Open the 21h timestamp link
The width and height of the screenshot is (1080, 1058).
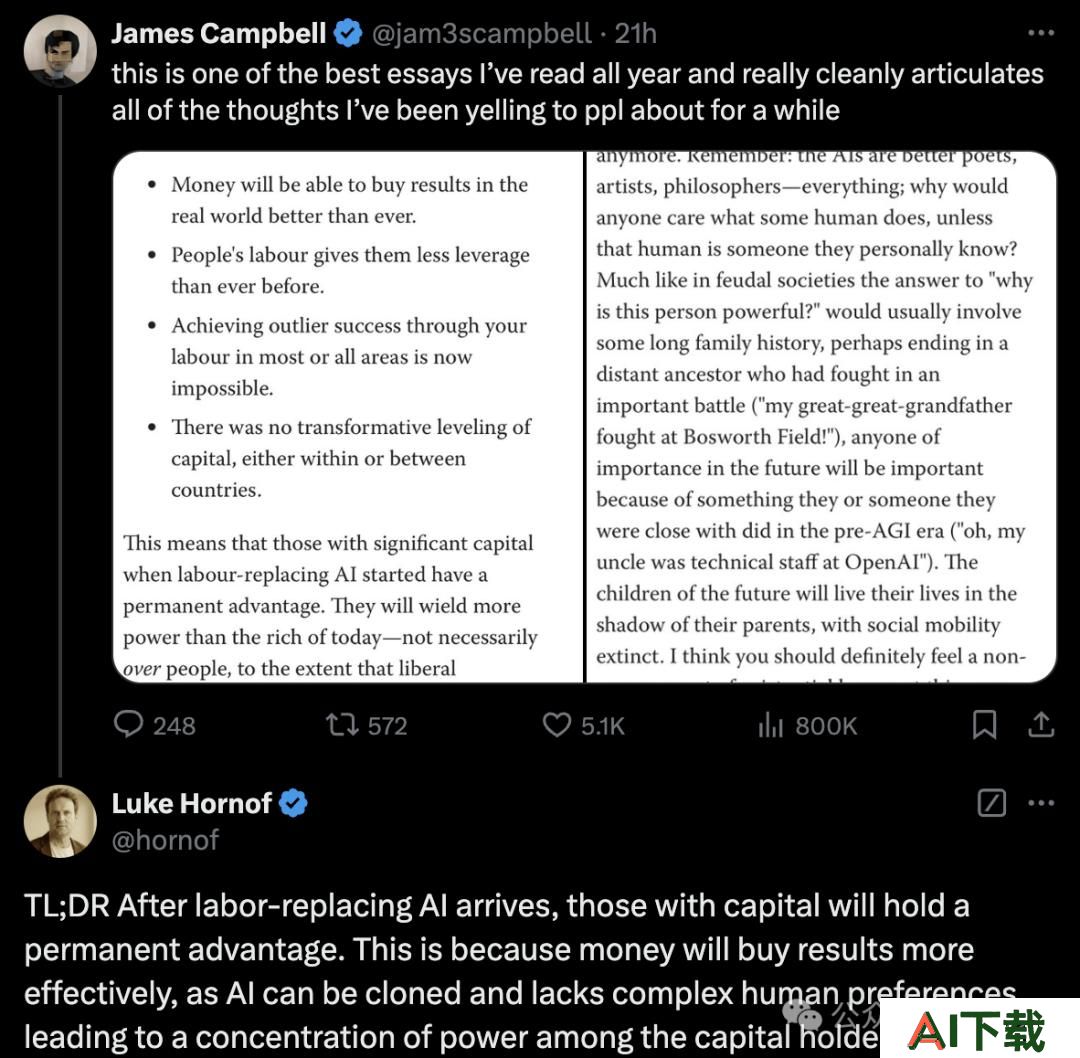click(x=635, y=33)
